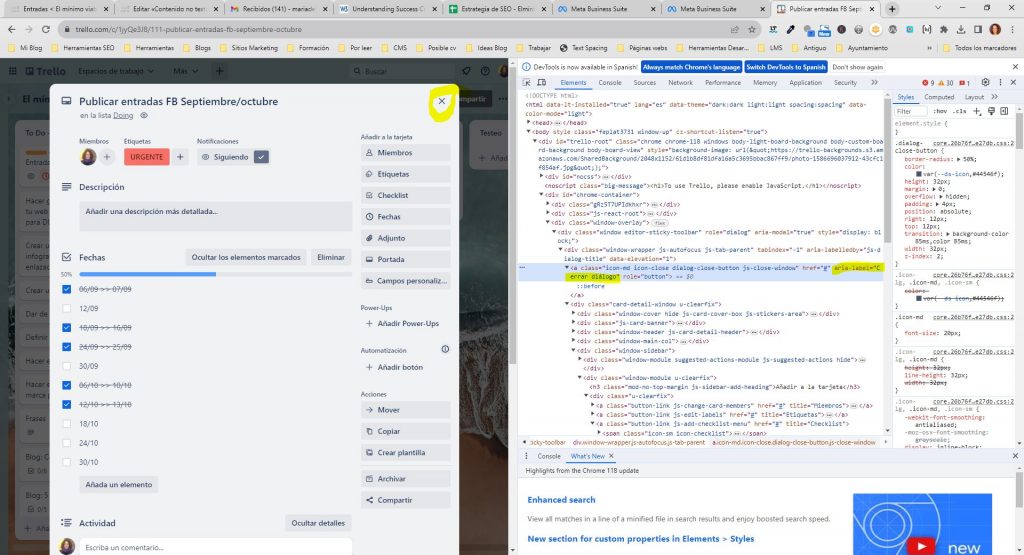Viewport: 1024px width, 555px height.
Task: Open Fechas in the card sidebar
Action: [x=405, y=217]
